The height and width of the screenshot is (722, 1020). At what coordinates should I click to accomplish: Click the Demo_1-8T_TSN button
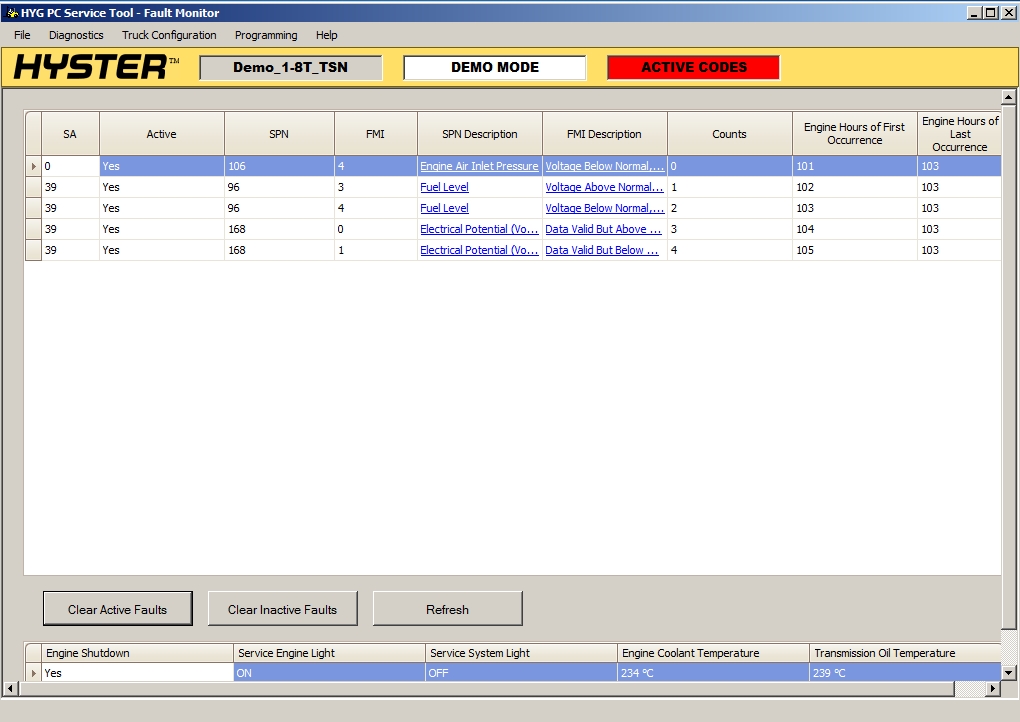click(x=290, y=66)
